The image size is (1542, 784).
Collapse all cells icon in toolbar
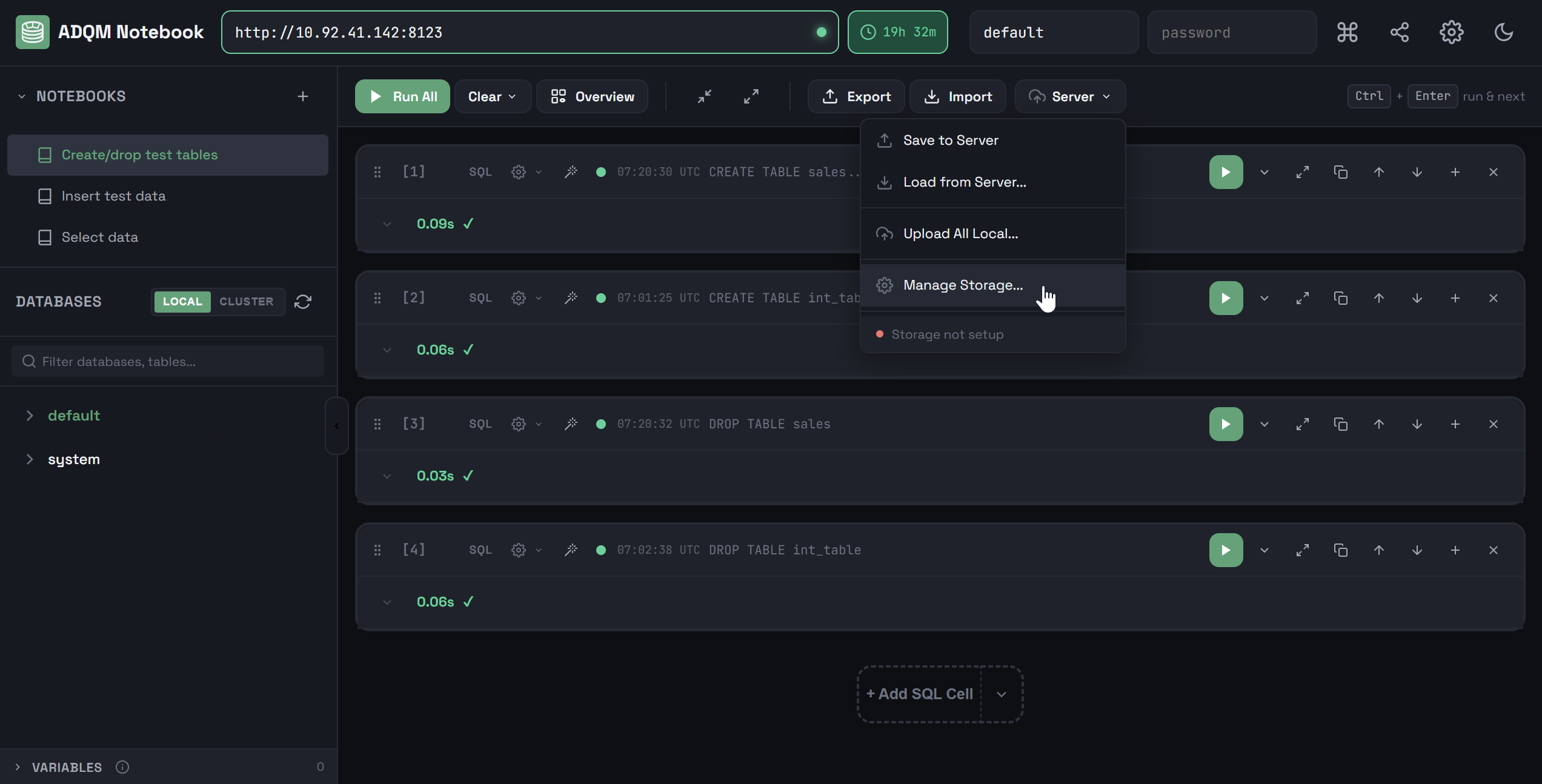coord(705,96)
